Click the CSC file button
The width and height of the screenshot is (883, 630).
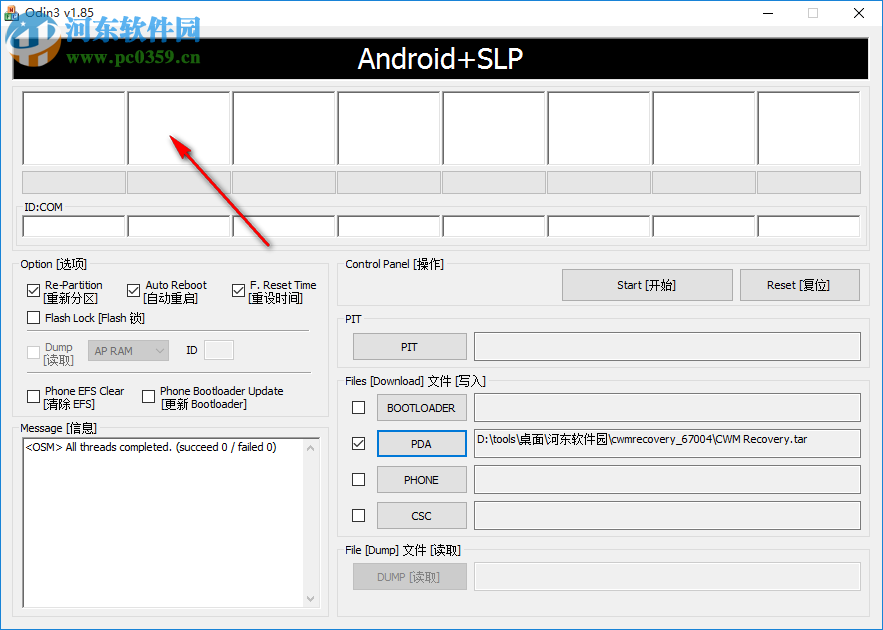pyautogui.click(x=421, y=515)
